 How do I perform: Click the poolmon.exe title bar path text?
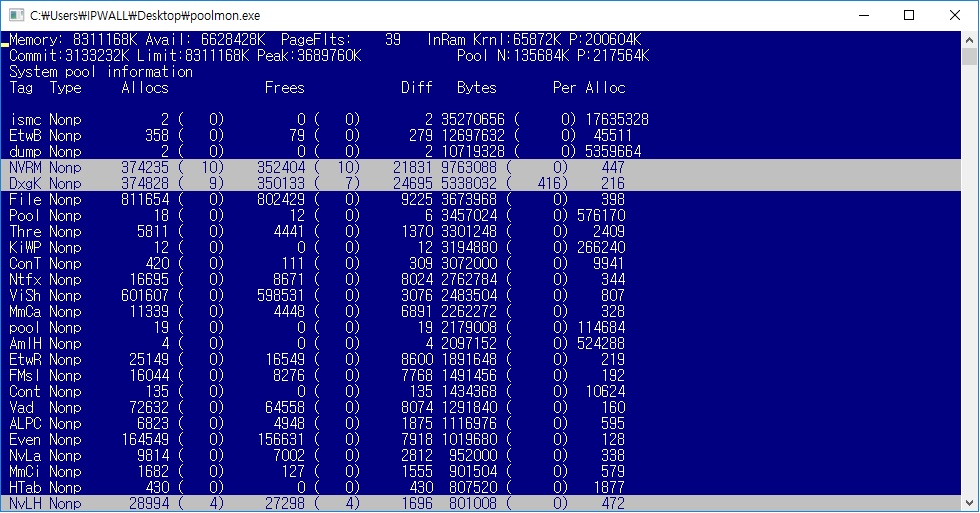(145, 16)
